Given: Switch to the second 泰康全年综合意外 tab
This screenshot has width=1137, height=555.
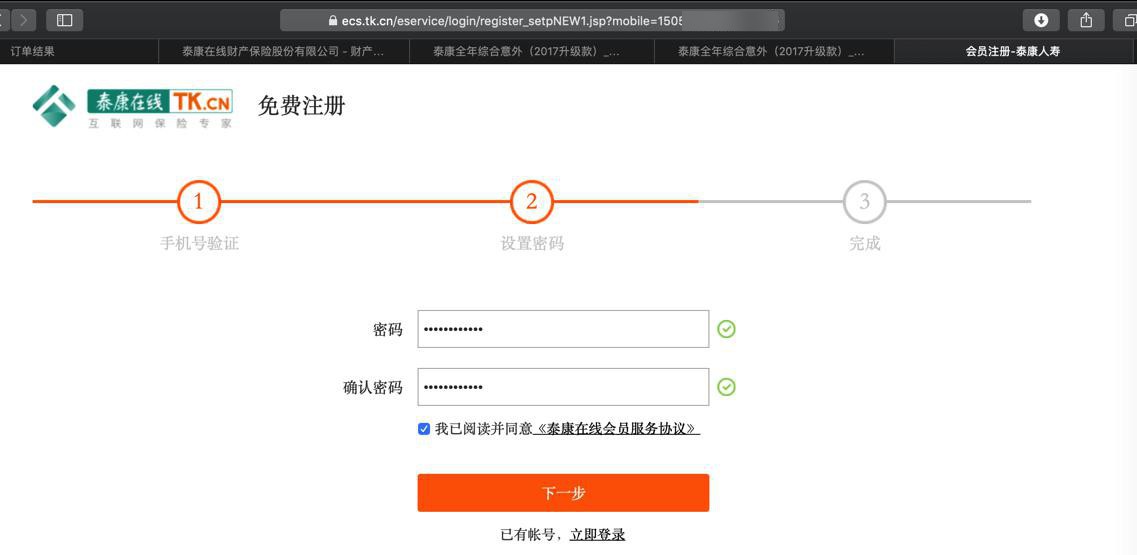Looking at the screenshot, I should coord(774,52).
